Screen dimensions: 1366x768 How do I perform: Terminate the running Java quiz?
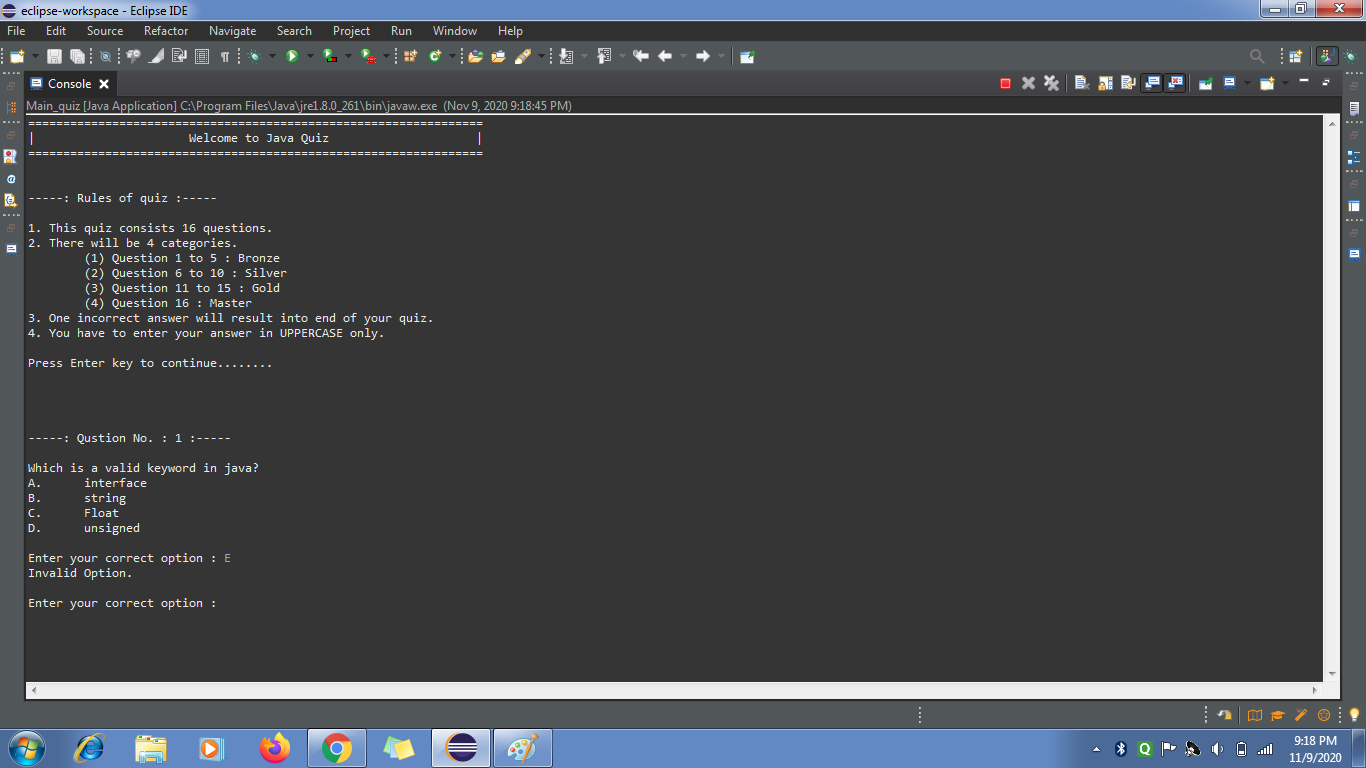click(1004, 82)
